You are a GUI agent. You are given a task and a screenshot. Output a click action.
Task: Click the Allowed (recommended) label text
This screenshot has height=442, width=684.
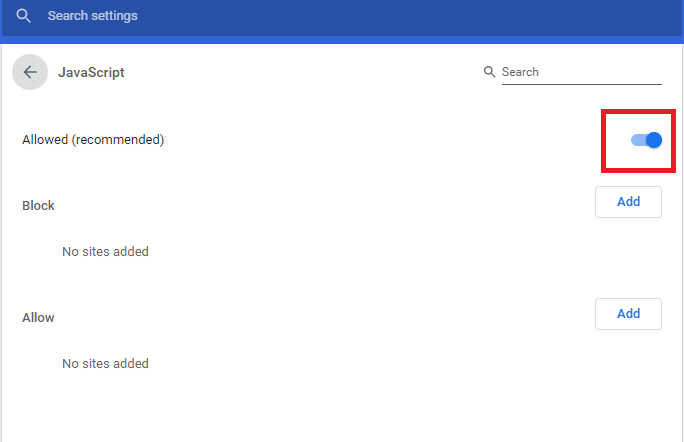point(93,140)
